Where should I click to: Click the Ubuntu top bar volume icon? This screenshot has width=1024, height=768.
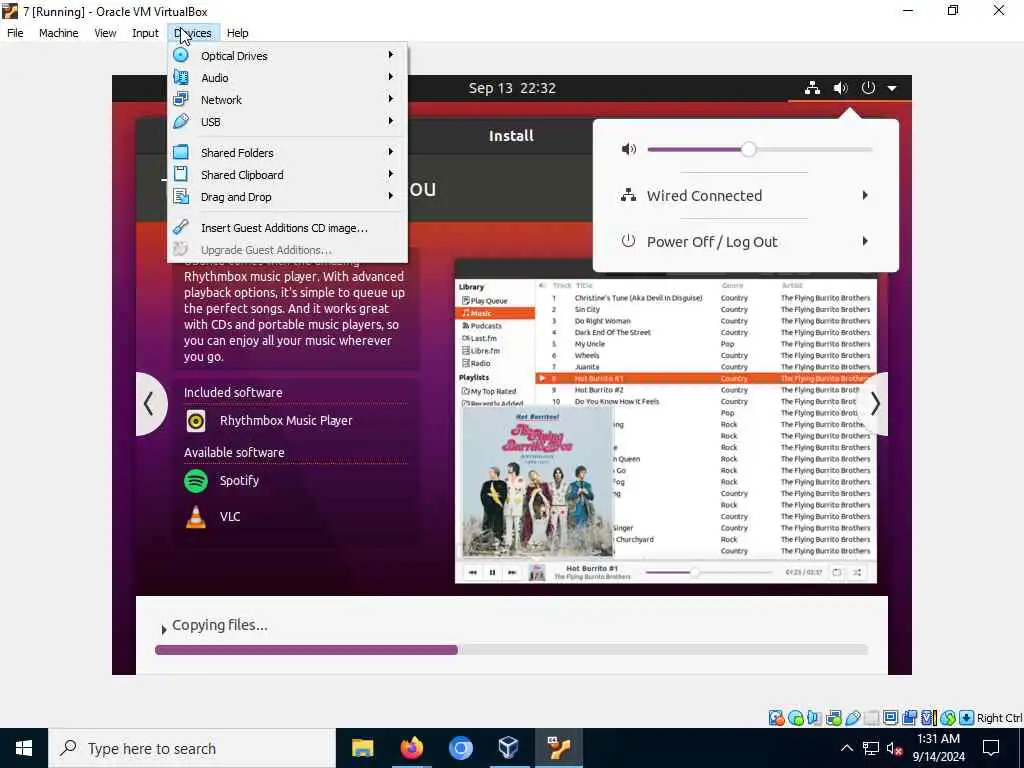840,88
